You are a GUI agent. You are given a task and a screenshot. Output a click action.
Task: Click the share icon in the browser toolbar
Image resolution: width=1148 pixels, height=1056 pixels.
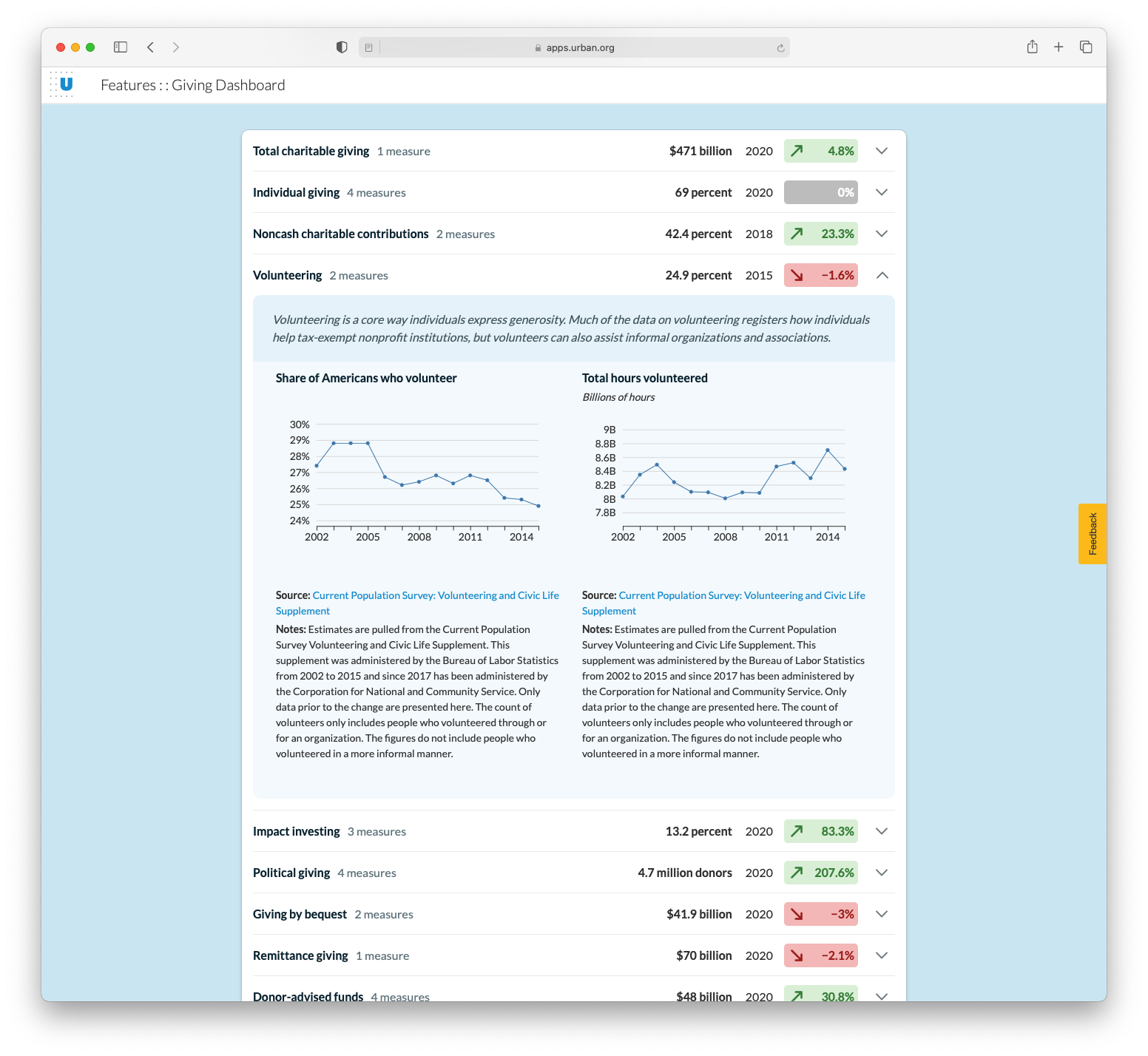(x=1032, y=47)
